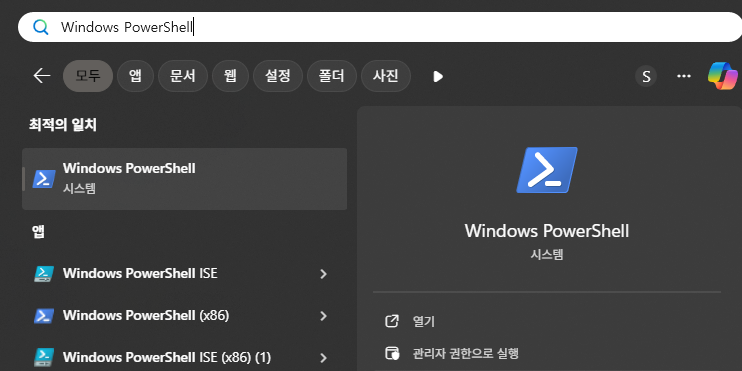Click the PowerShell ISE (x86) (1) icon

pos(44,357)
